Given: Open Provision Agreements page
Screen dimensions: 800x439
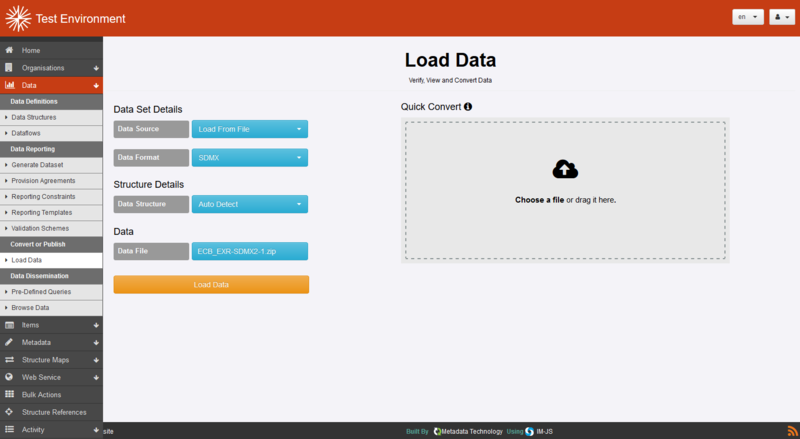Looking at the screenshot, I should pos(51,181).
